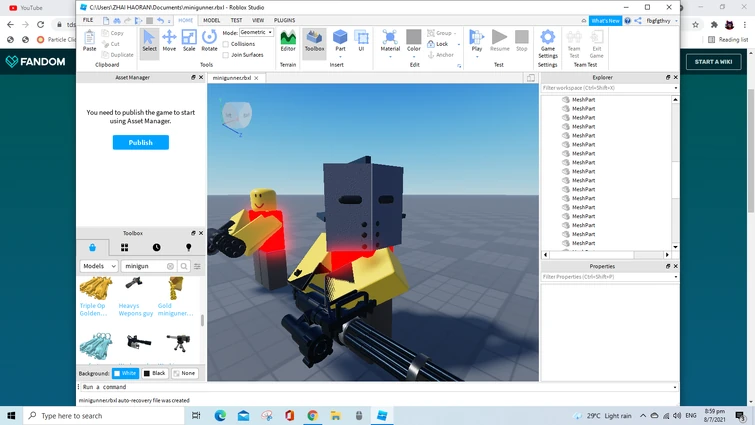Open the Gold miniguner model
The image size is (755, 425).
tap(175, 296)
